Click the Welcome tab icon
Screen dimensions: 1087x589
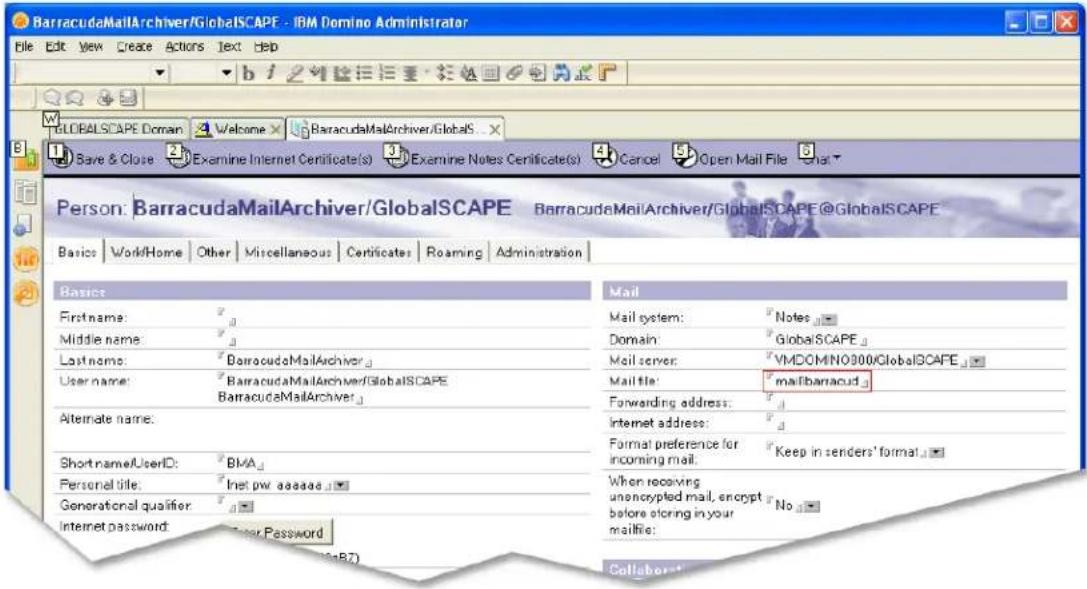click(202, 129)
